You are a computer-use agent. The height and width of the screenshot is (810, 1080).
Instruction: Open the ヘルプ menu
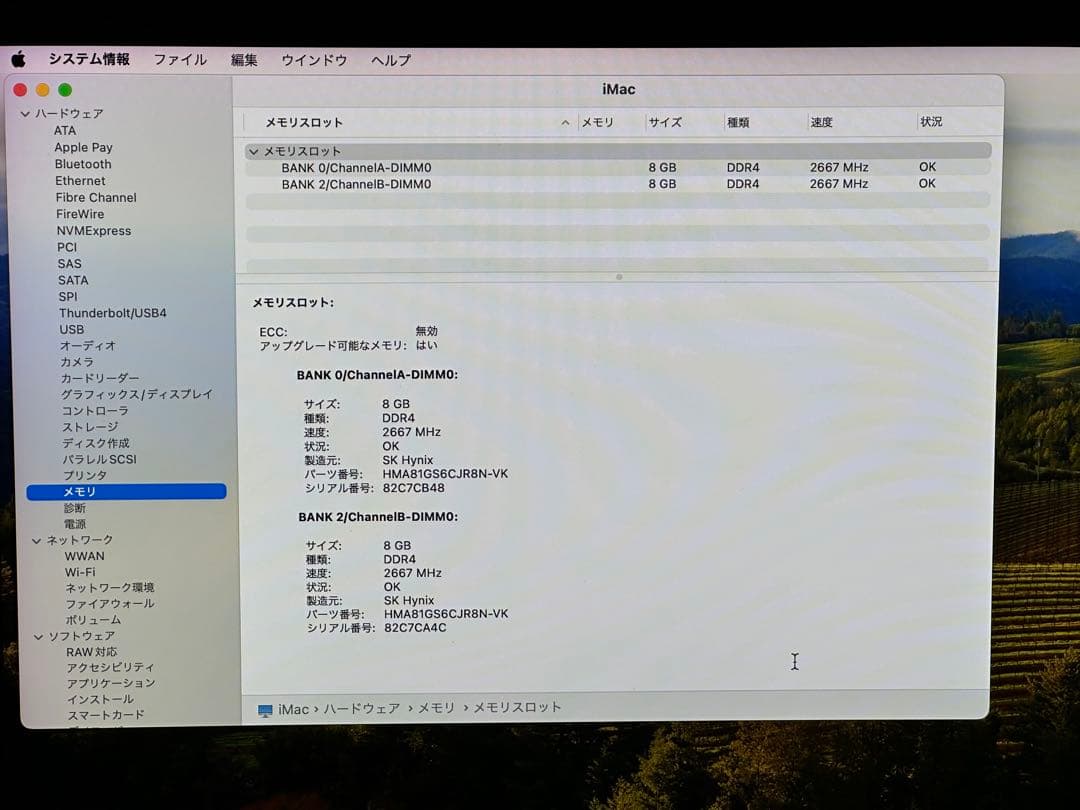(x=389, y=60)
